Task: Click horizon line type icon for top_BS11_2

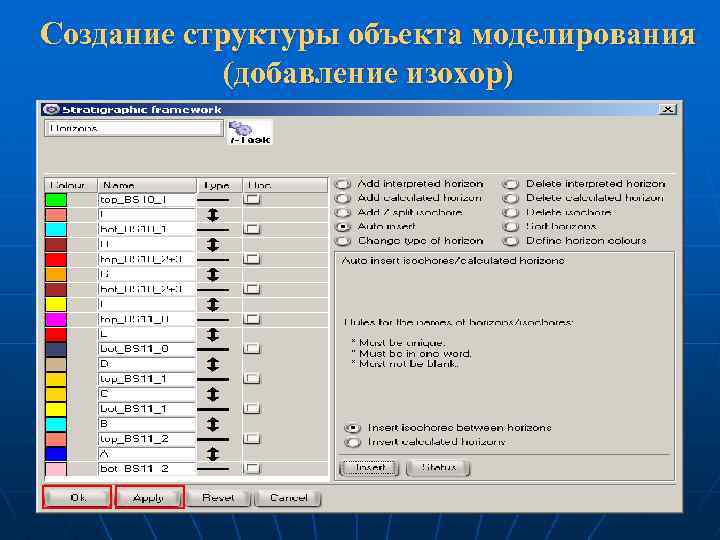Action: pyautogui.click(x=213, y=439)
